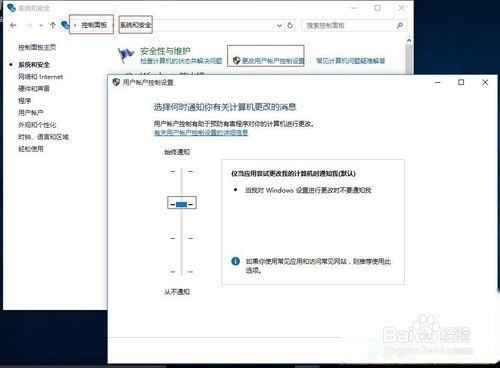
Task: Maximize the 用户帐户控制设置 dialog
Action: click(x=461, y=82)
